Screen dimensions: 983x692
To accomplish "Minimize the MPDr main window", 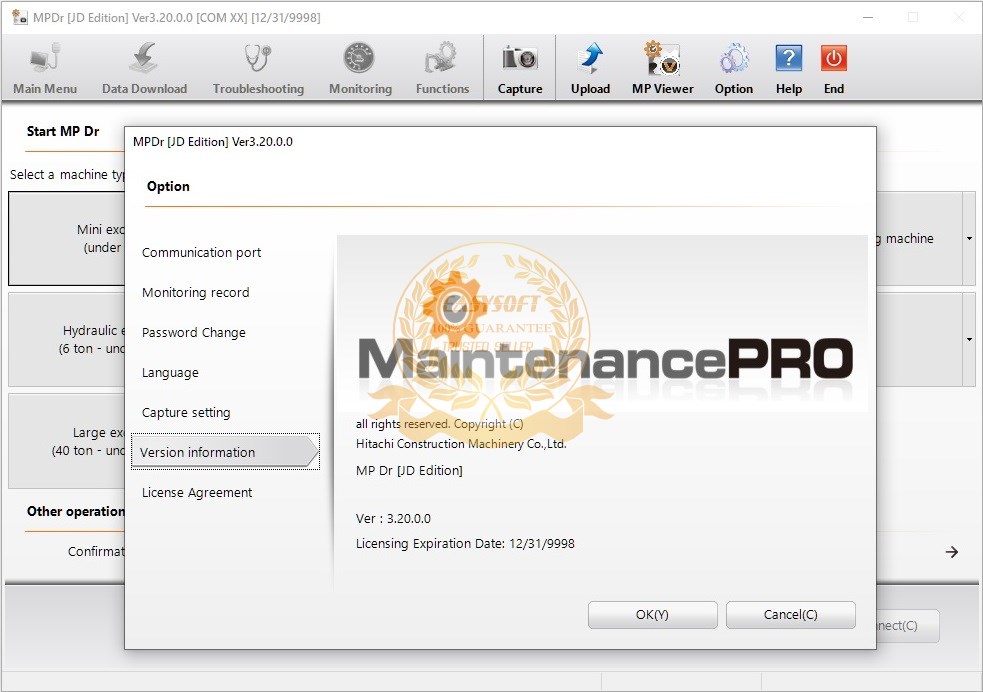I will point(868,18).
